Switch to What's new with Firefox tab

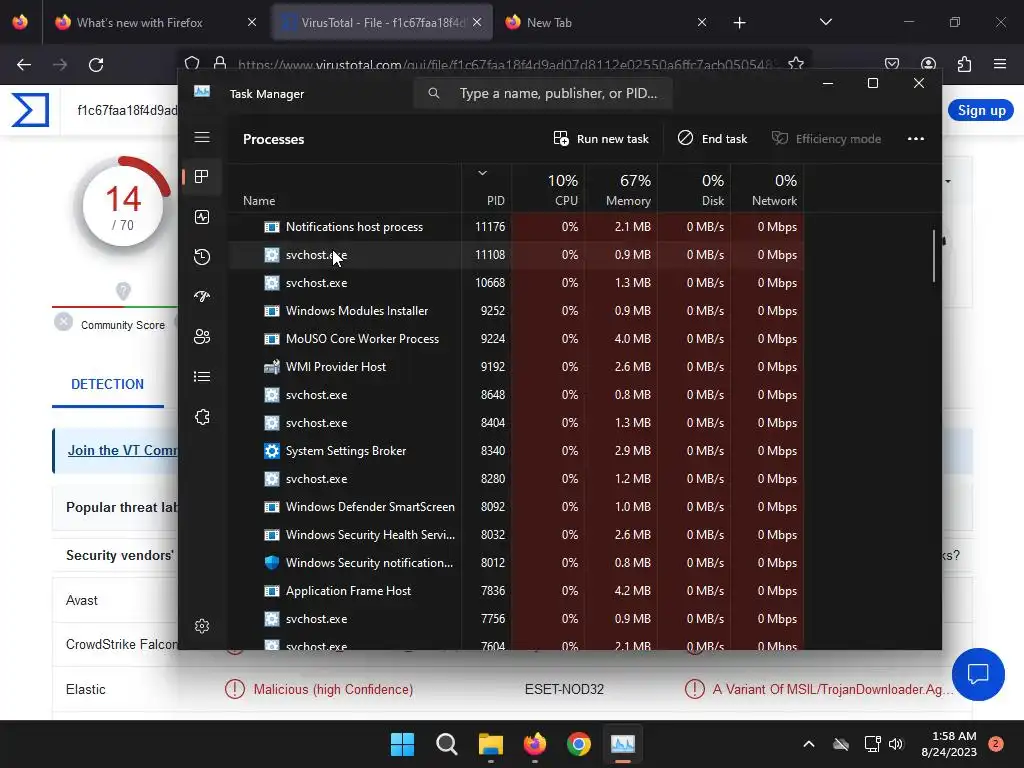point(155,23)
